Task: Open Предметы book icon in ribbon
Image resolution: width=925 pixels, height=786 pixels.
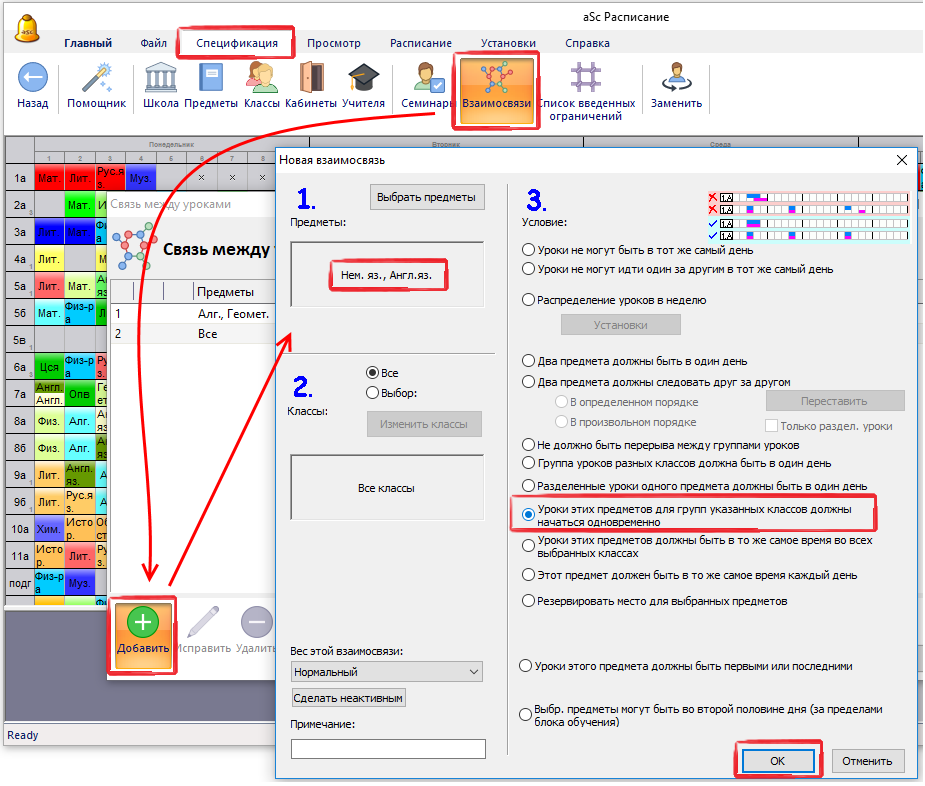Action: click(x=211, y=78)
